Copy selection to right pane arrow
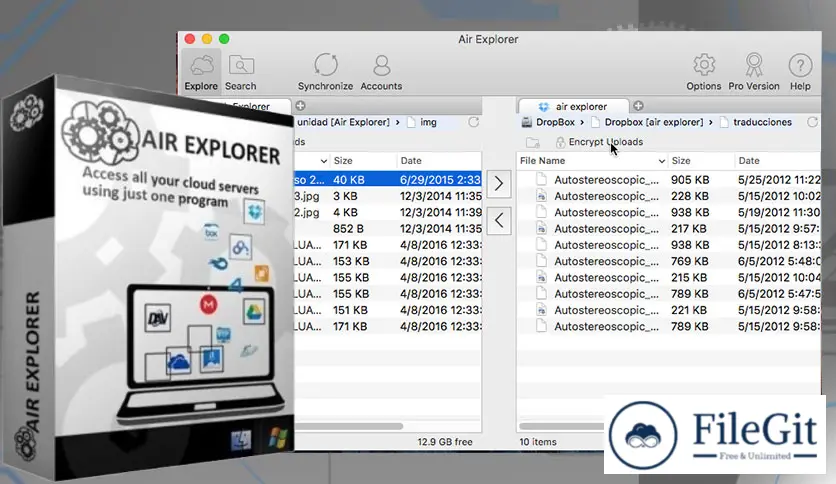The height and width of the screenshot is (484, 836). [499, 183]
